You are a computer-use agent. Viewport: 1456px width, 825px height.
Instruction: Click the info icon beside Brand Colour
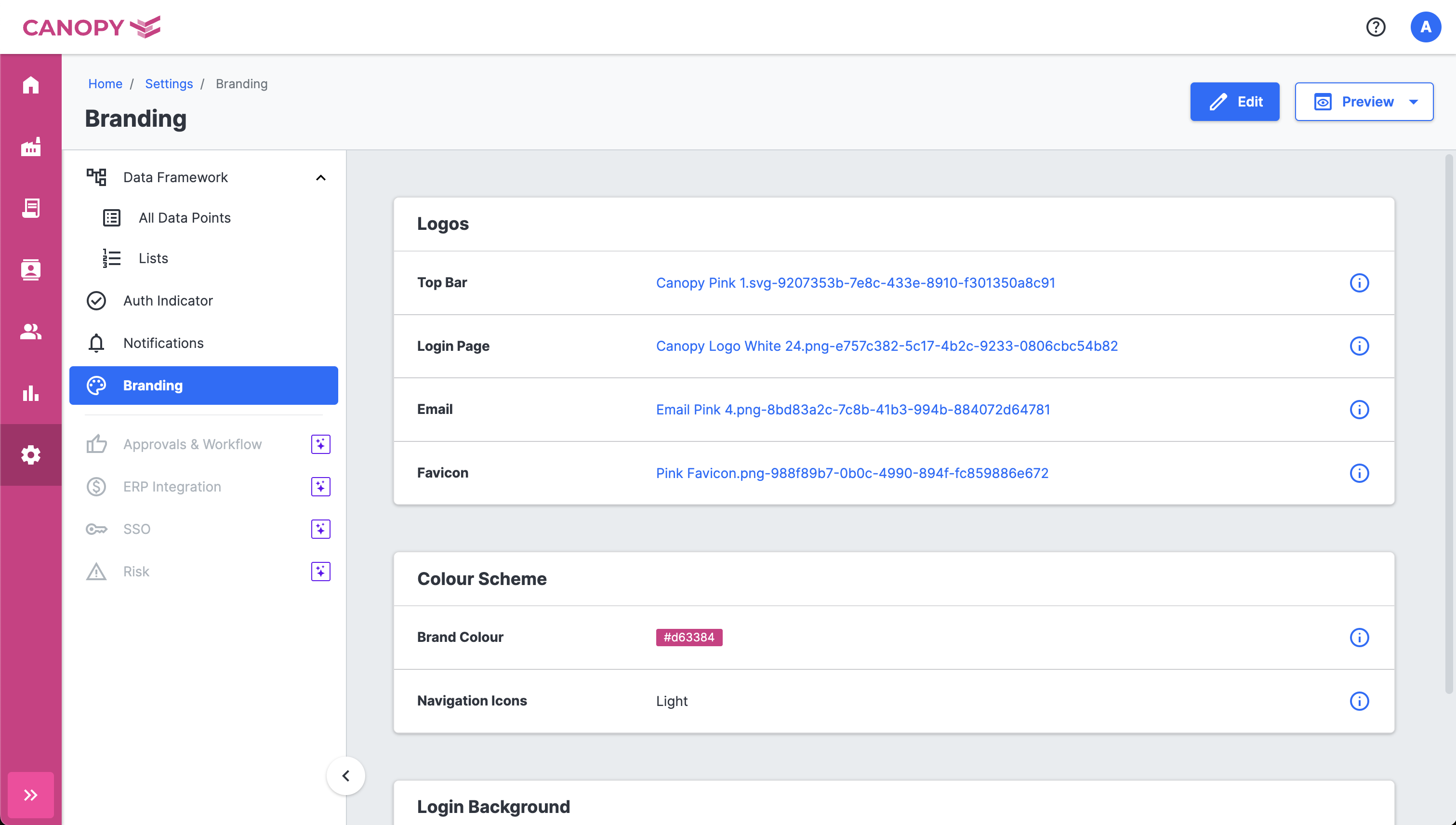click(1359, 637)
